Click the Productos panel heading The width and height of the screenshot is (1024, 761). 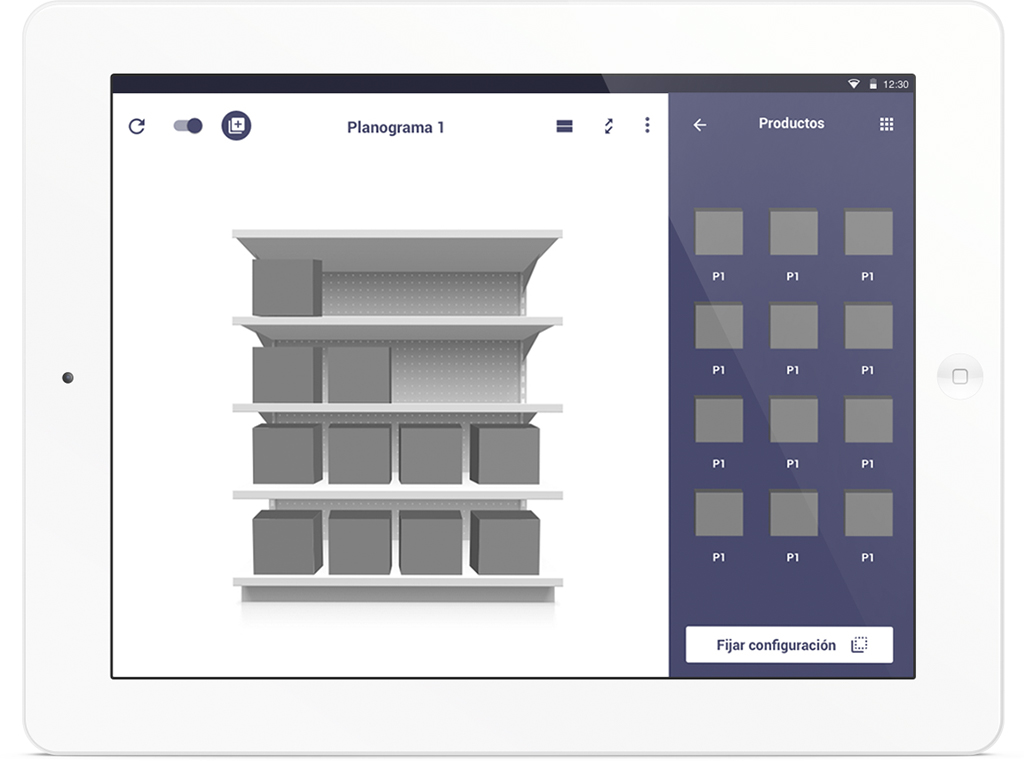[x=791, y=124]
